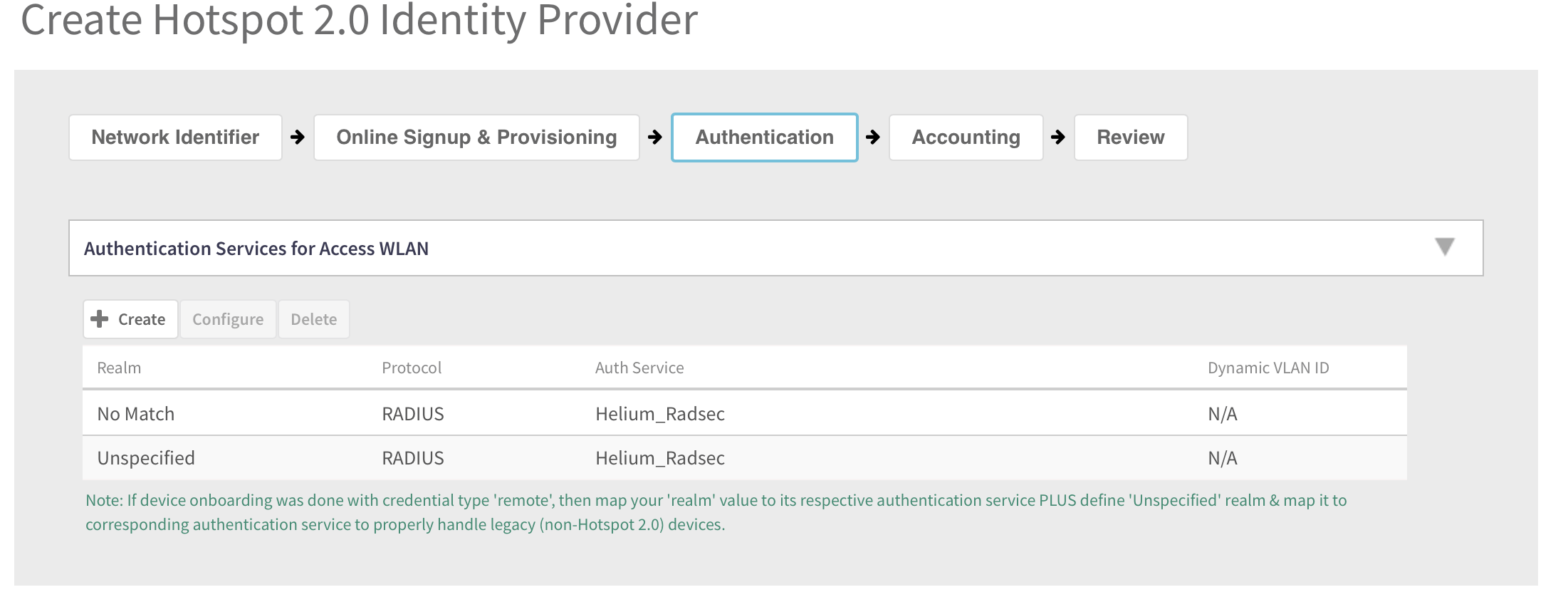Select the Unspecified realm row
Viewport: 1568px width, 597px height.
[x=146, y=458]
